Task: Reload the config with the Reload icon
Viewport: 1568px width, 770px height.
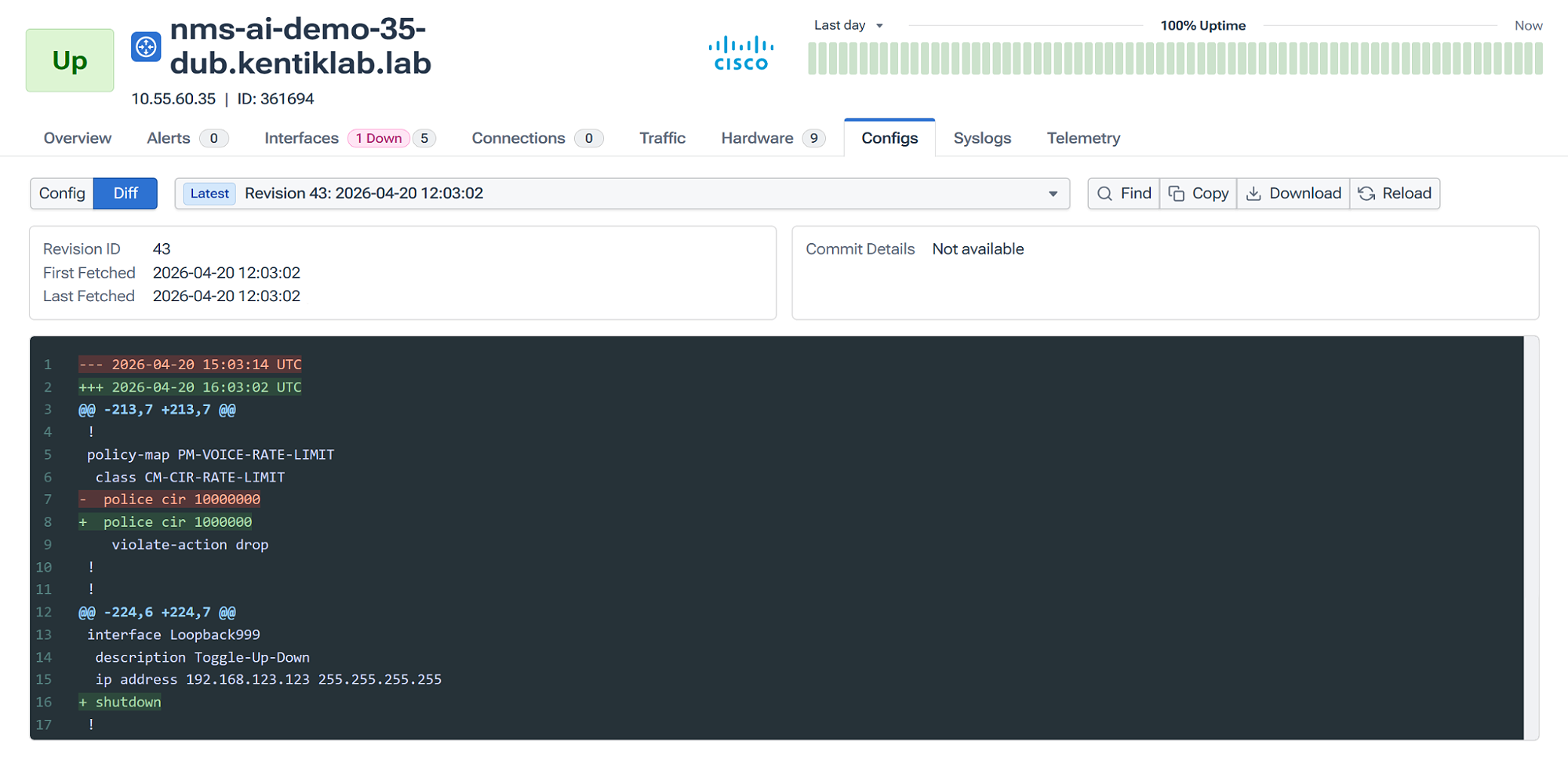Action: (1364, 193)
